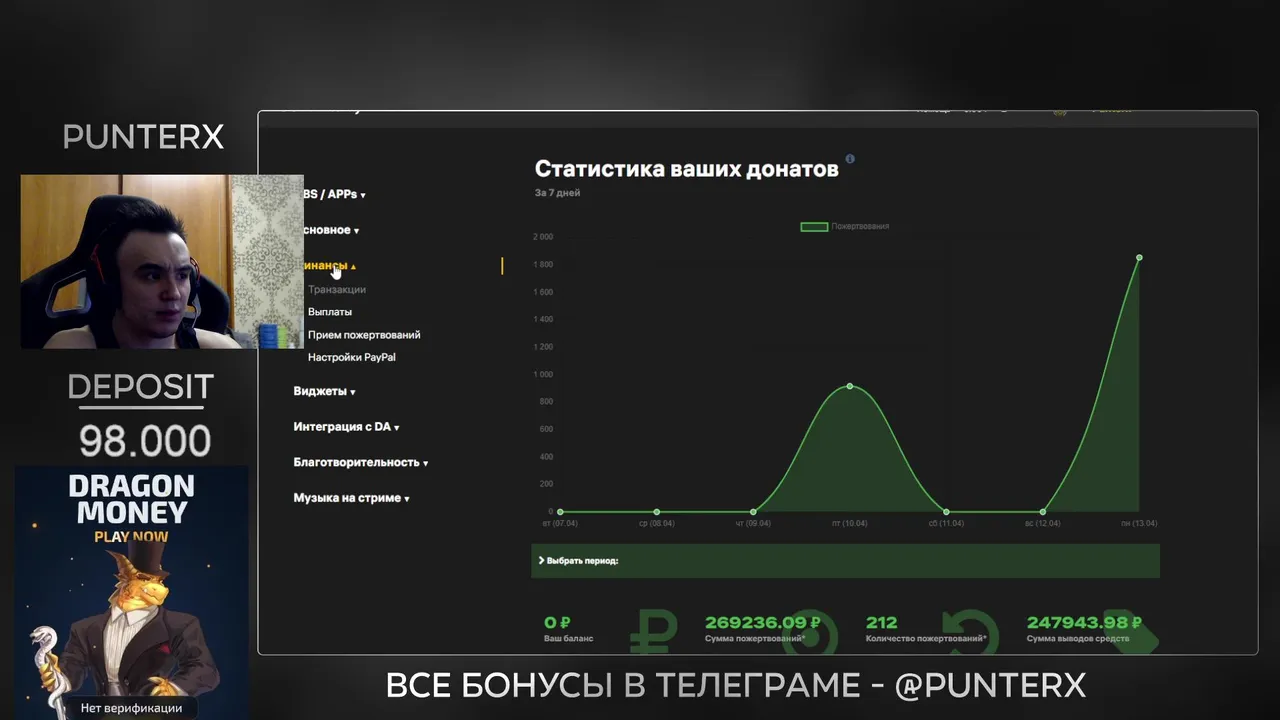The height and width of the screenshot is (720, 1280).
Task: Click the chart data point for ср (08.04)
Action: [x=657, y=512]
